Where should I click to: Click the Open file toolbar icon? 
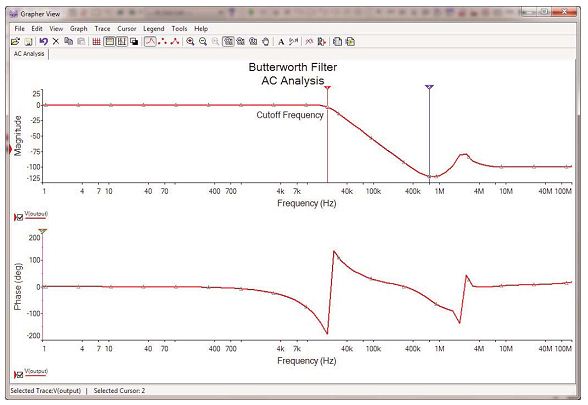(x=15, y=42)
